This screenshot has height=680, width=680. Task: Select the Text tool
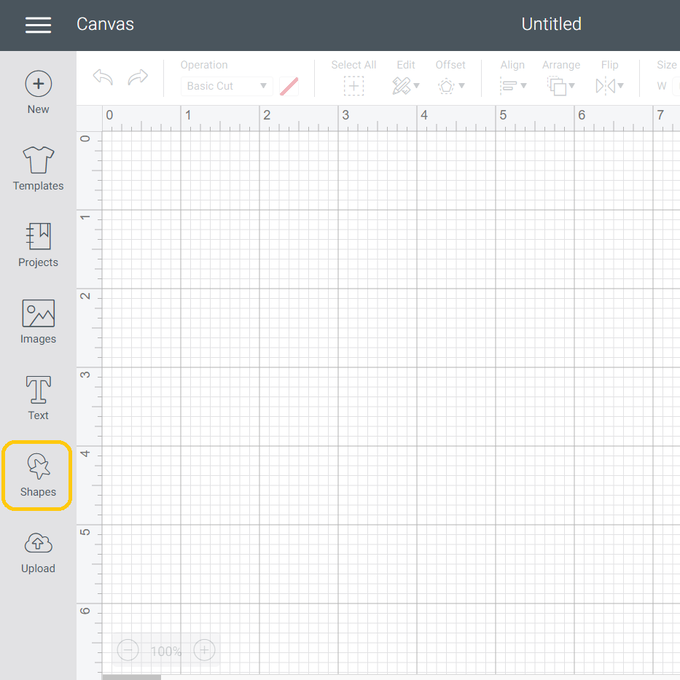(x=38, y=398)
